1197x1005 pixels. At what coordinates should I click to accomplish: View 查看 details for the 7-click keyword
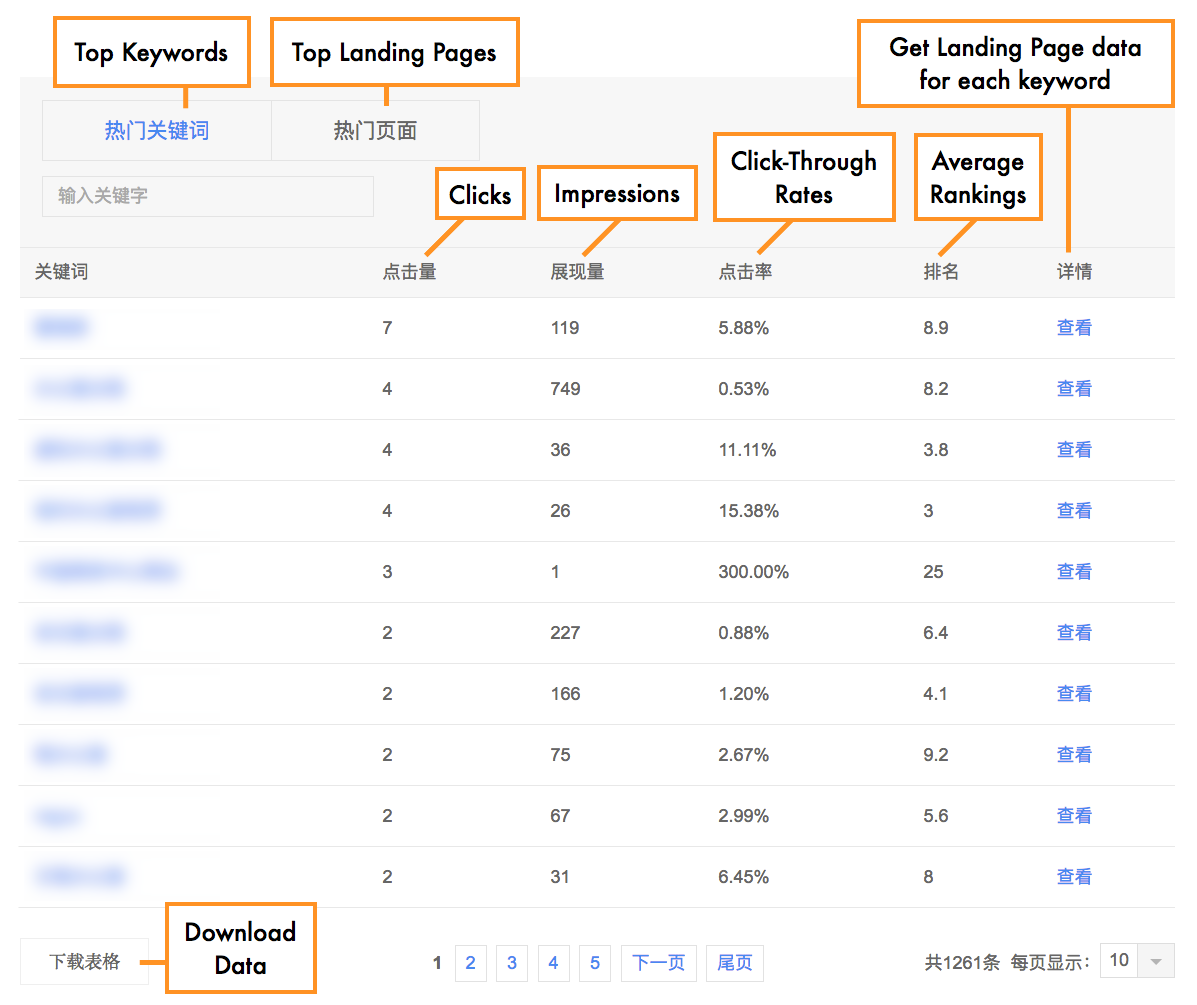click(1073, 327)
